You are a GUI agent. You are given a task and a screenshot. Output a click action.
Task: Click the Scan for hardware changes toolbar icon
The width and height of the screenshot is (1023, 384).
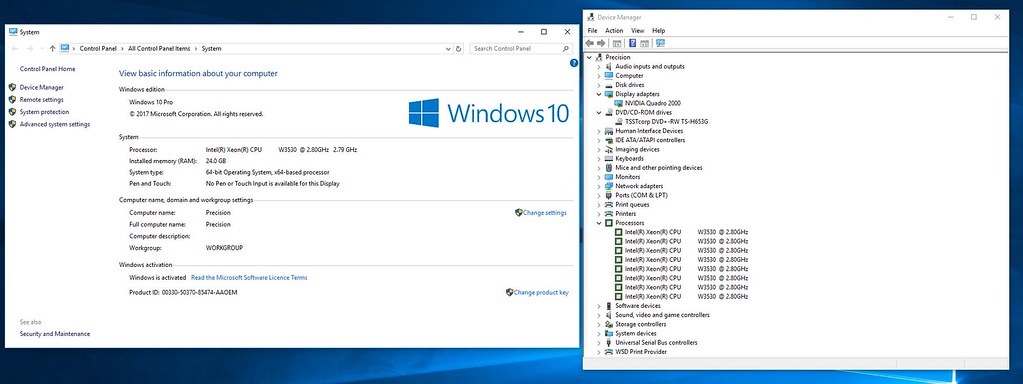[660, 43]
